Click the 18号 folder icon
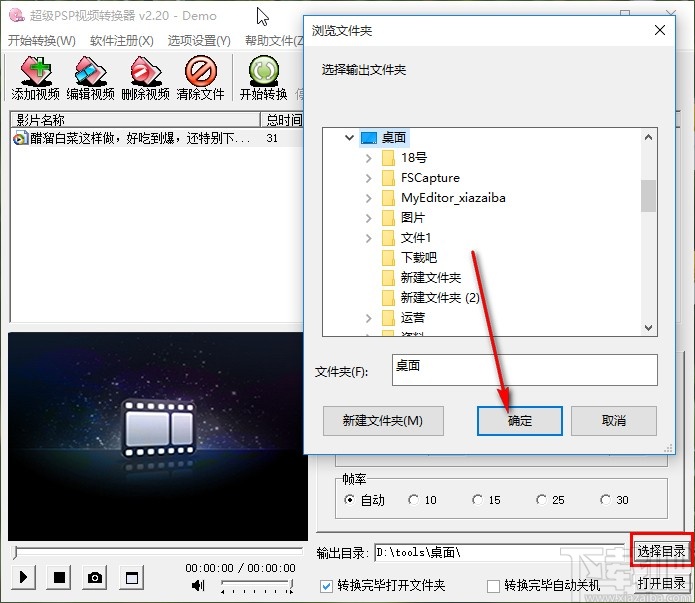 coord(388,157)
